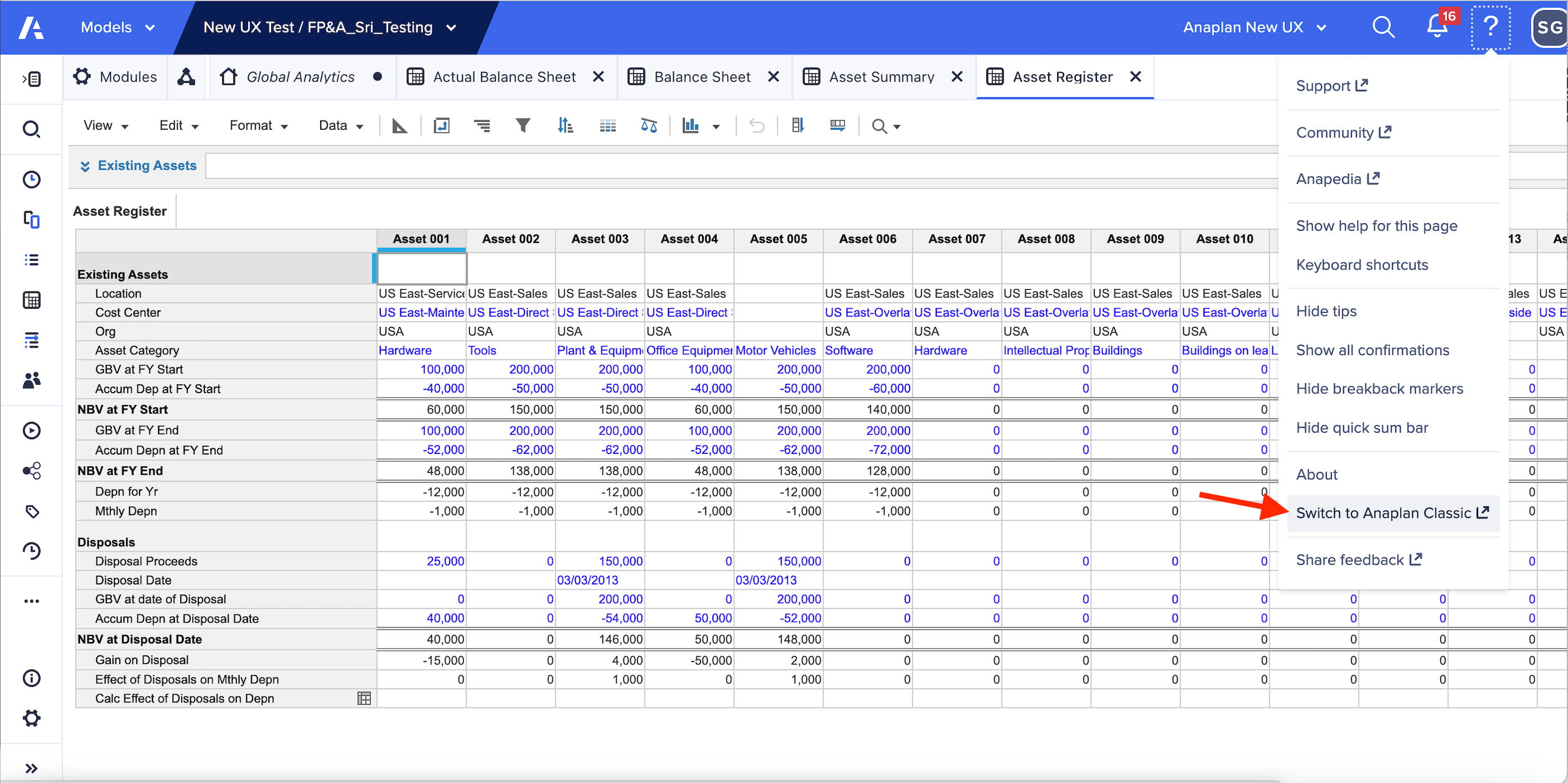Click the Pivot triangle icon in toolbar
Viewport: 1568px width, 783px height.
point(399,126)
